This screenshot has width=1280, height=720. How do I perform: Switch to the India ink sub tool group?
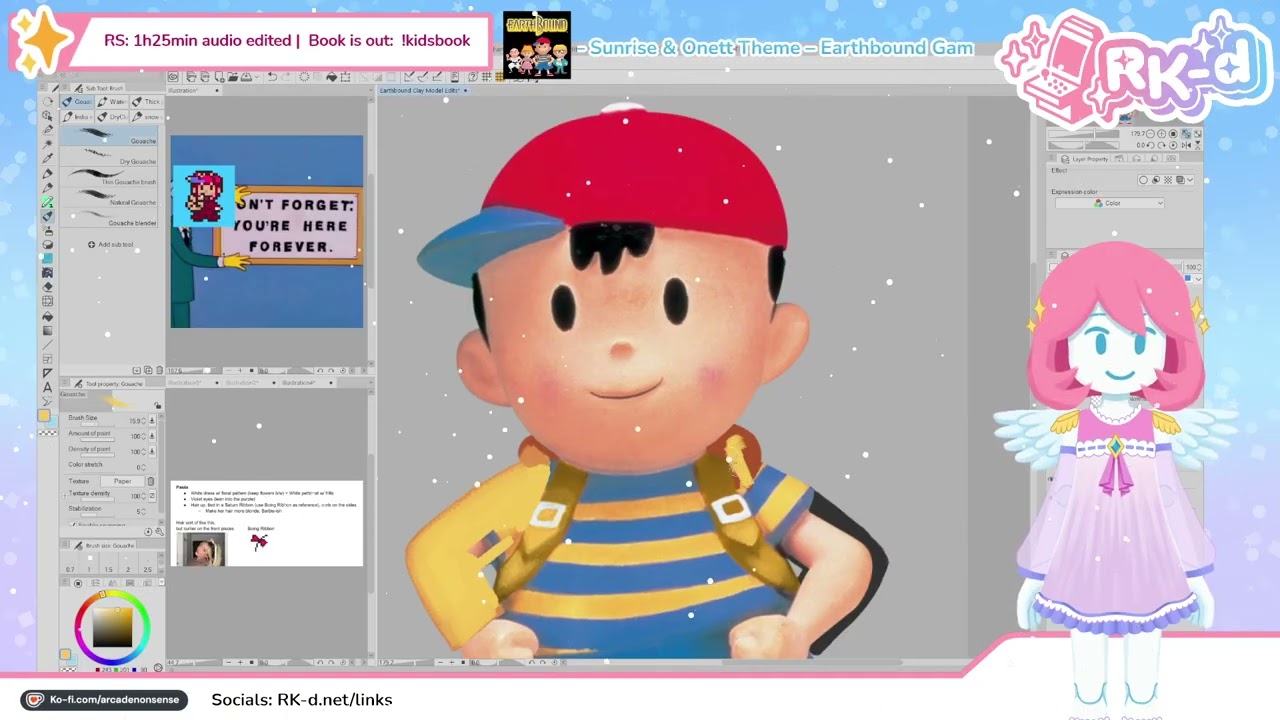(x=76, y=117)
